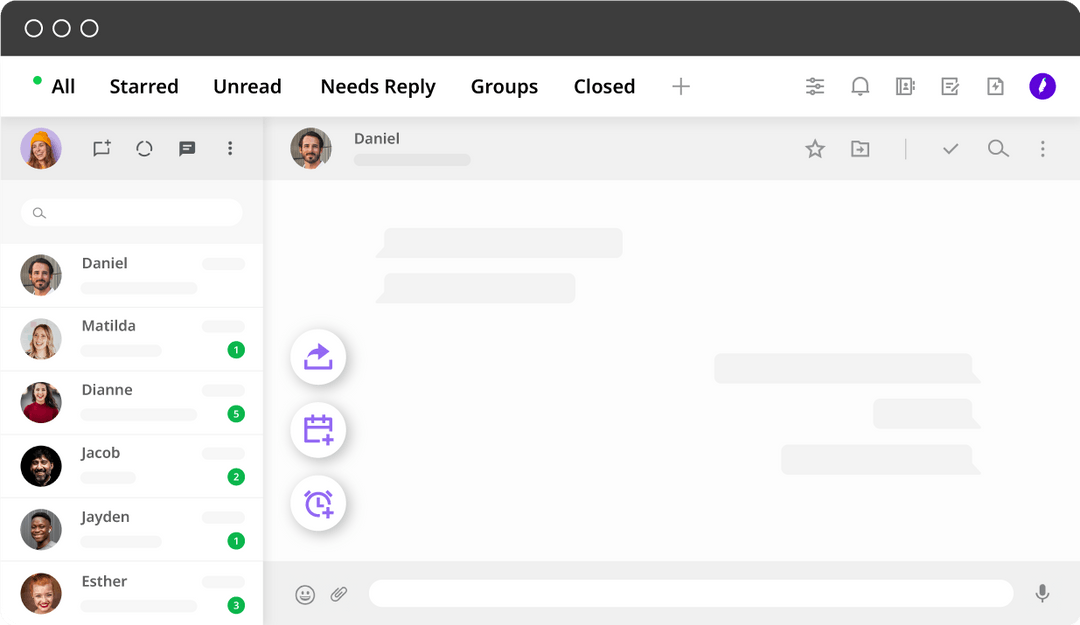Click the purple account logo icon
Image resolution: width=1080 pixels, height=625 pixels.
[1042, 86]
